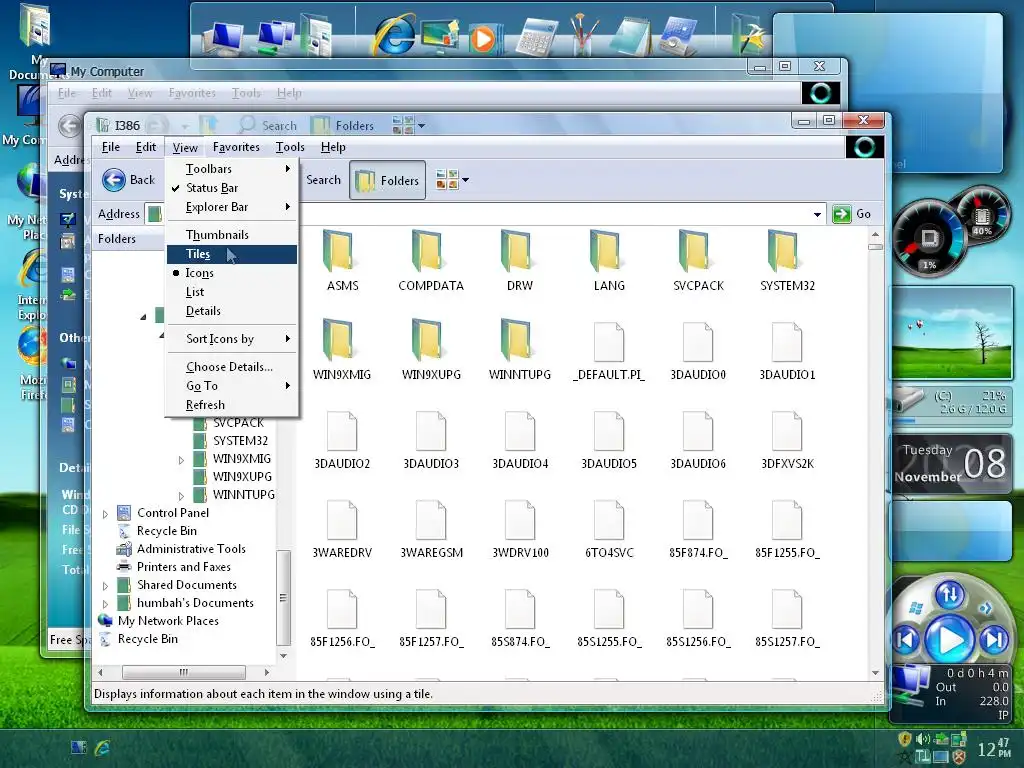
Task: Launch Internet Explorer from the top dock
Action: [394, 34]
